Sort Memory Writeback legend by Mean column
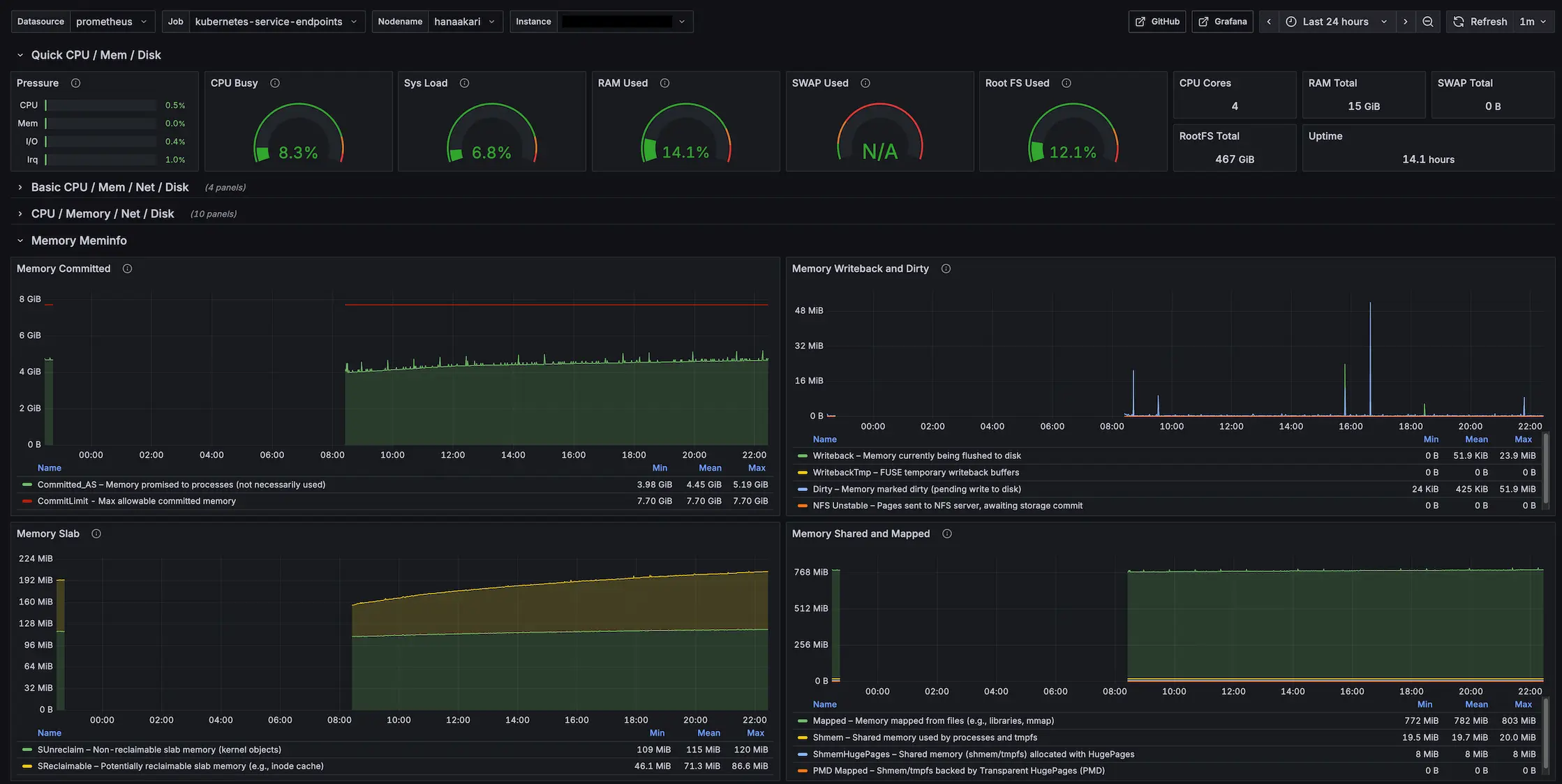 click(1476, 439)
